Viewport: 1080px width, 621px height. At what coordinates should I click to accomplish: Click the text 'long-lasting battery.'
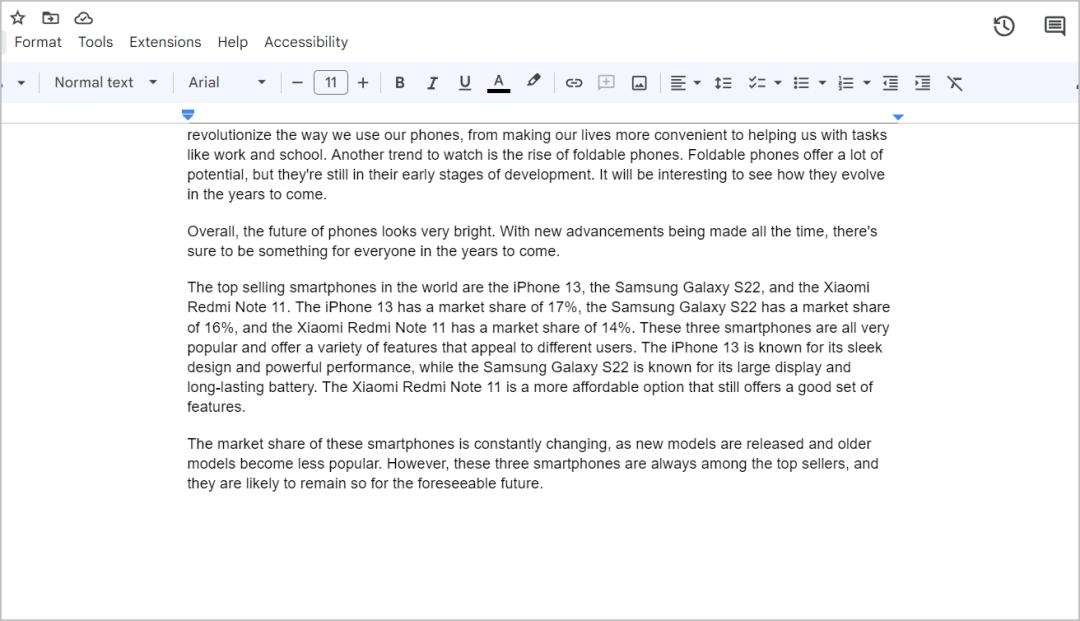252,387
